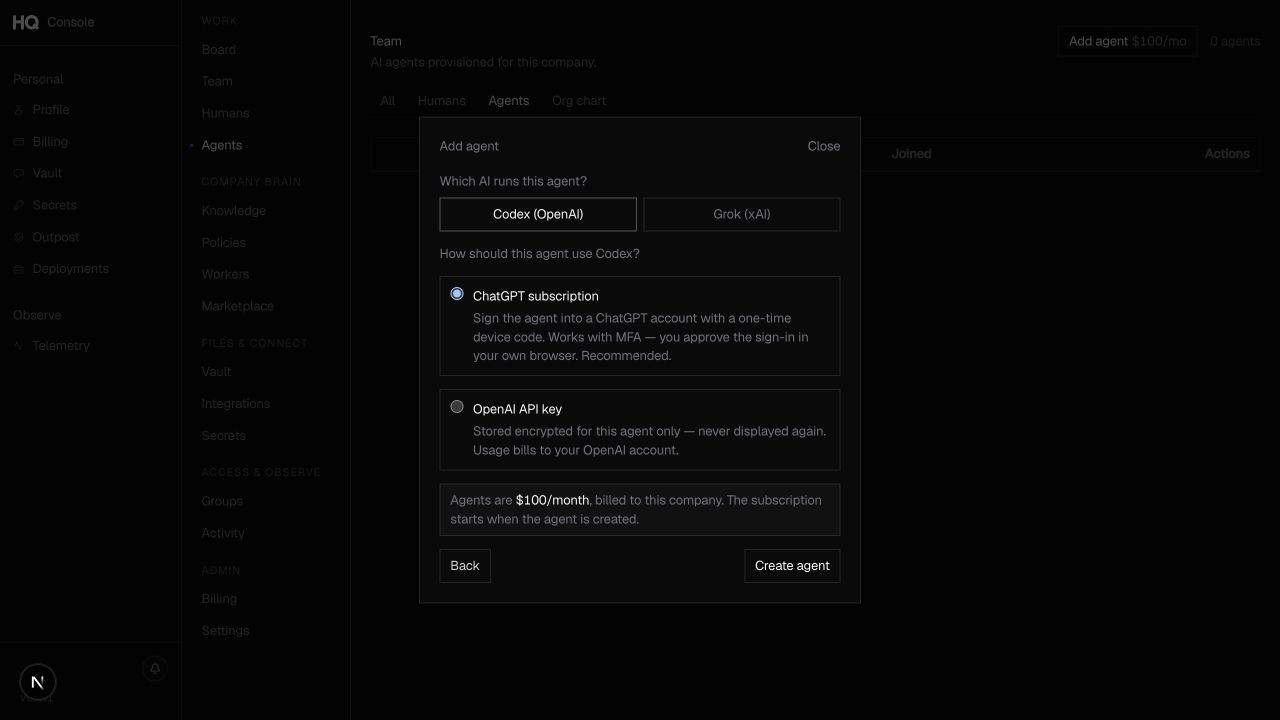This screenshot has width=1280, height=720.
Task: Click the Joined column header
Action: 911,154
